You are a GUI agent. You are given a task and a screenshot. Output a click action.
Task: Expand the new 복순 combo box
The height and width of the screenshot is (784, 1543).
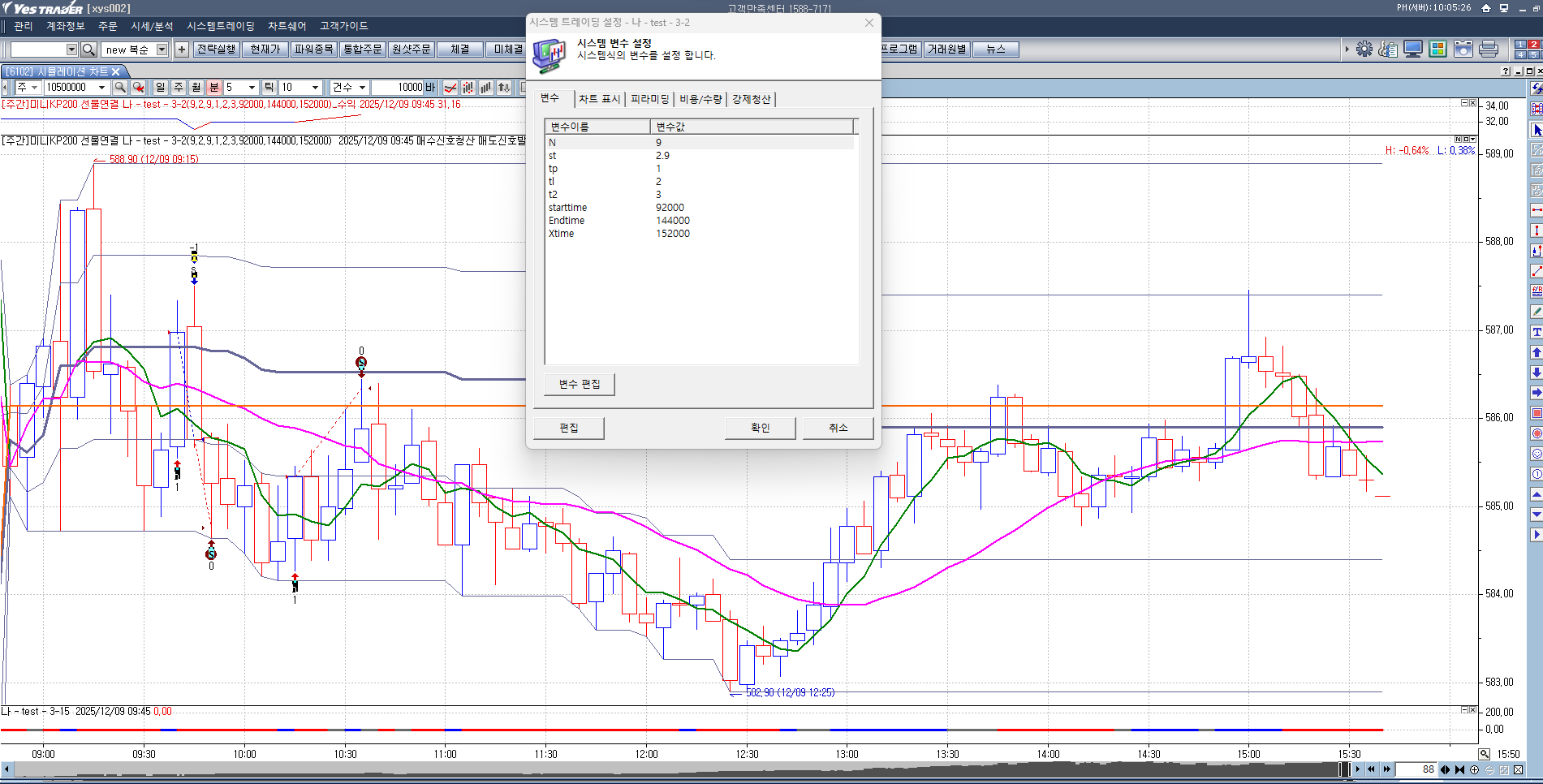(162, 50)
